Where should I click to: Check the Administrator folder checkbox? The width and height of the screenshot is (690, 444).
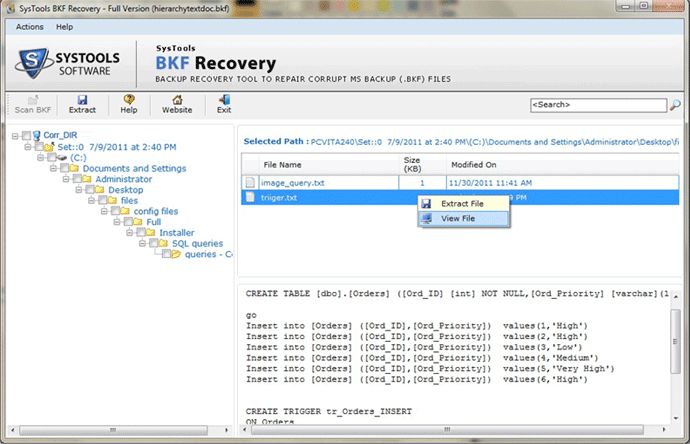[x=77, y=179]
